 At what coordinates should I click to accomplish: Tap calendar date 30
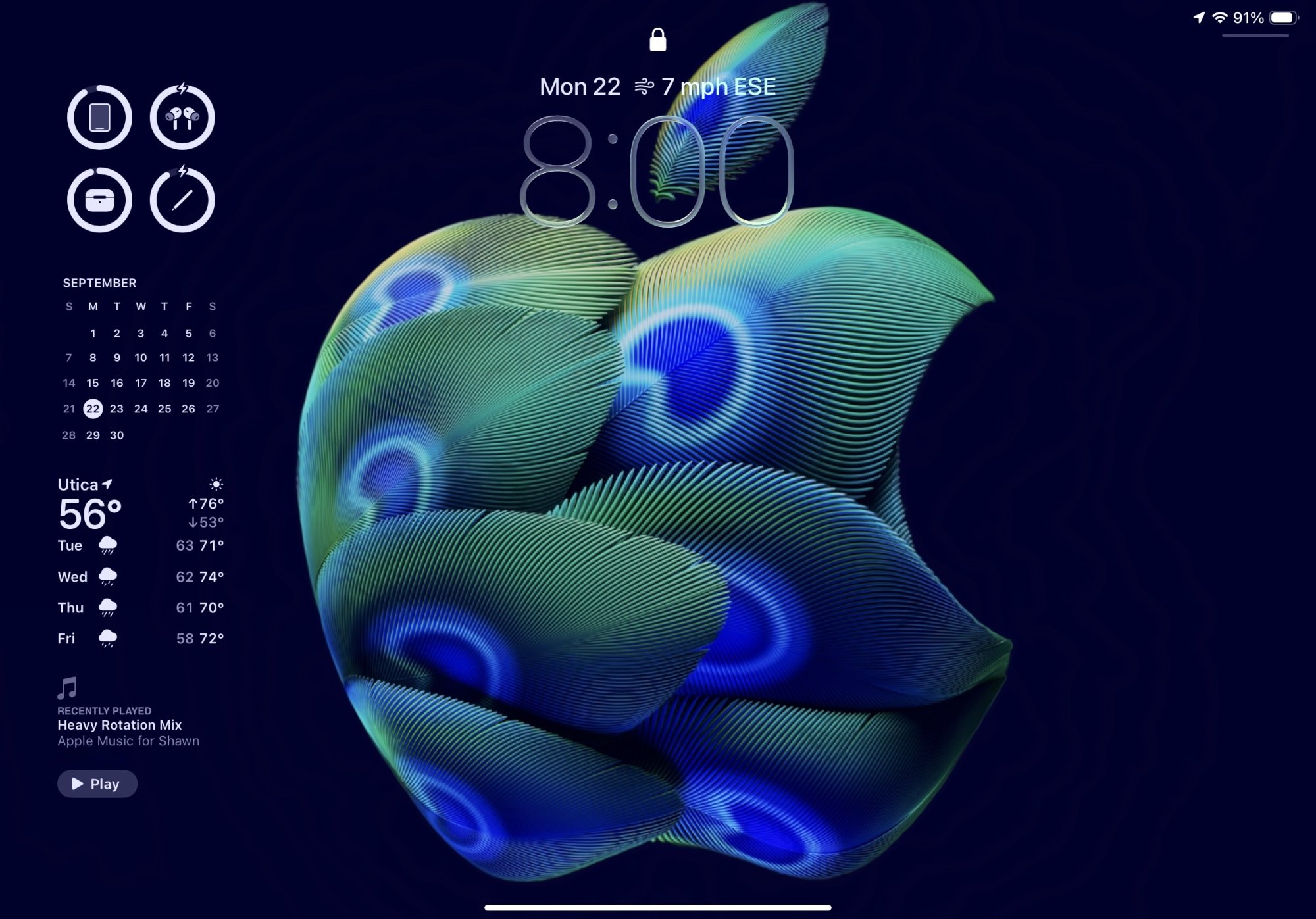(x=116, y=435)
